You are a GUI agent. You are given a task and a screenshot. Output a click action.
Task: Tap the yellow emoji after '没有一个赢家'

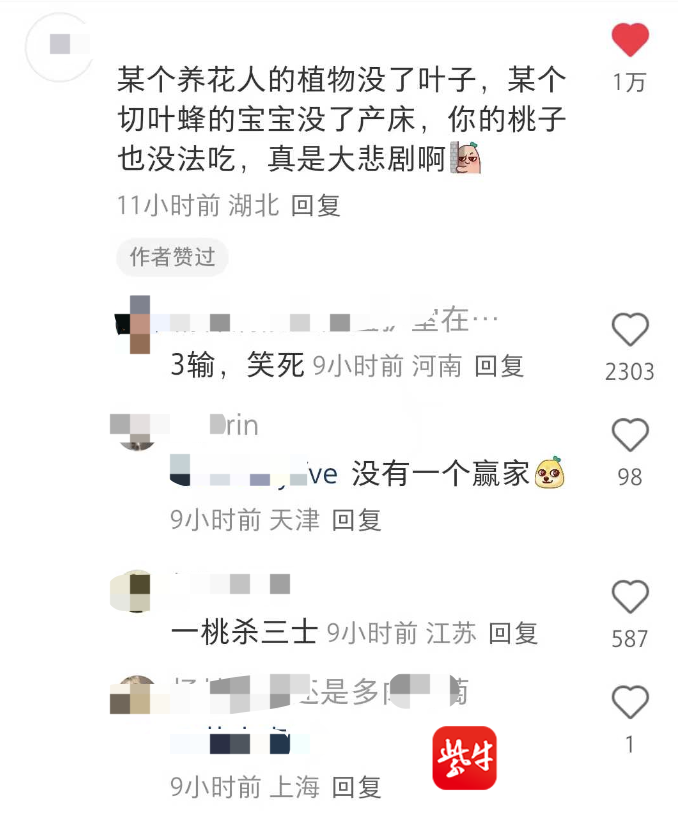tap(549, 473)
